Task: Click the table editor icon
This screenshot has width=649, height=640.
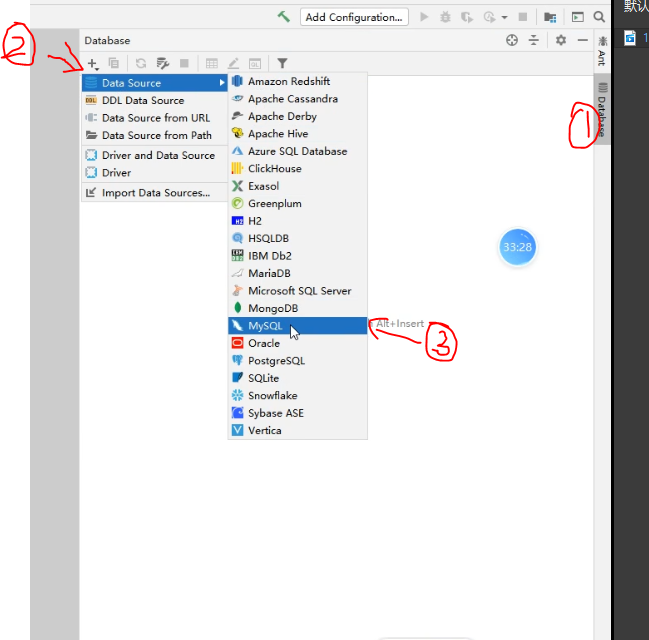Action: coord(212,63)
